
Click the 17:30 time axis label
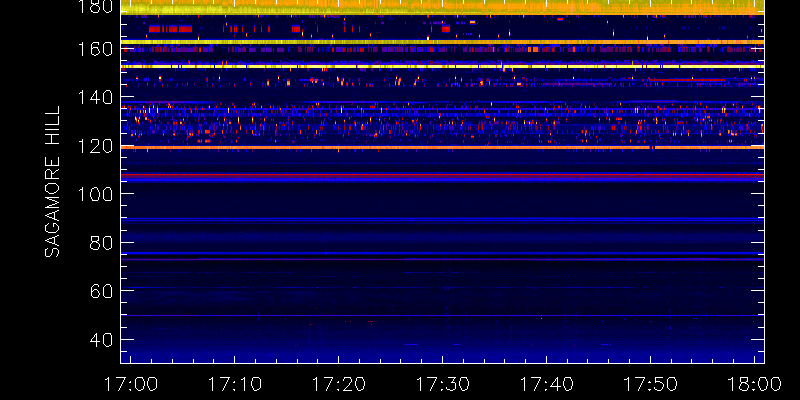tap(442, 384)
